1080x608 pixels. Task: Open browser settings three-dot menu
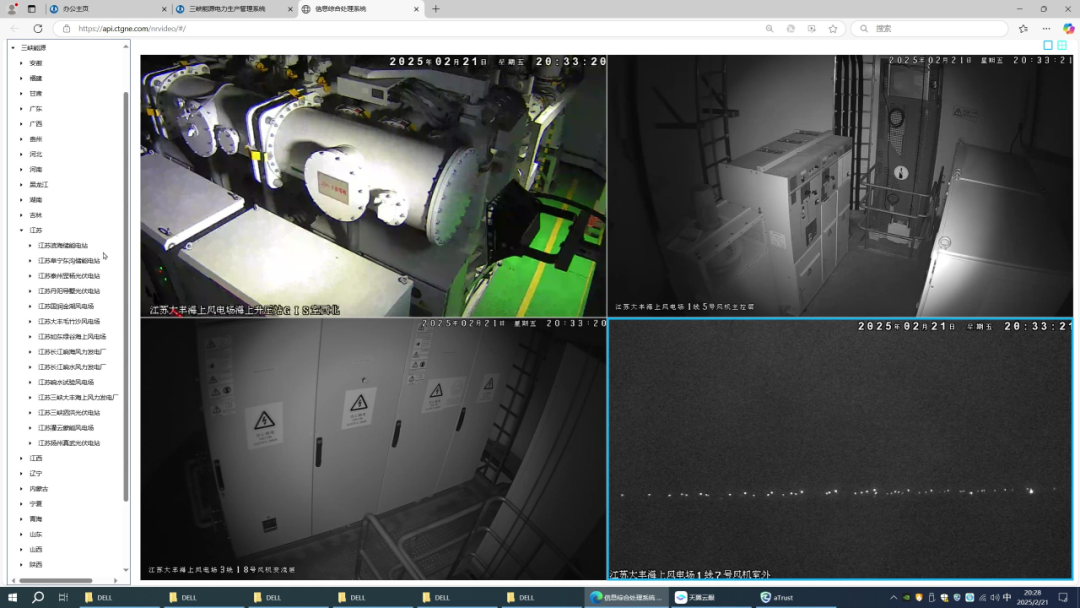point(1046,29)
